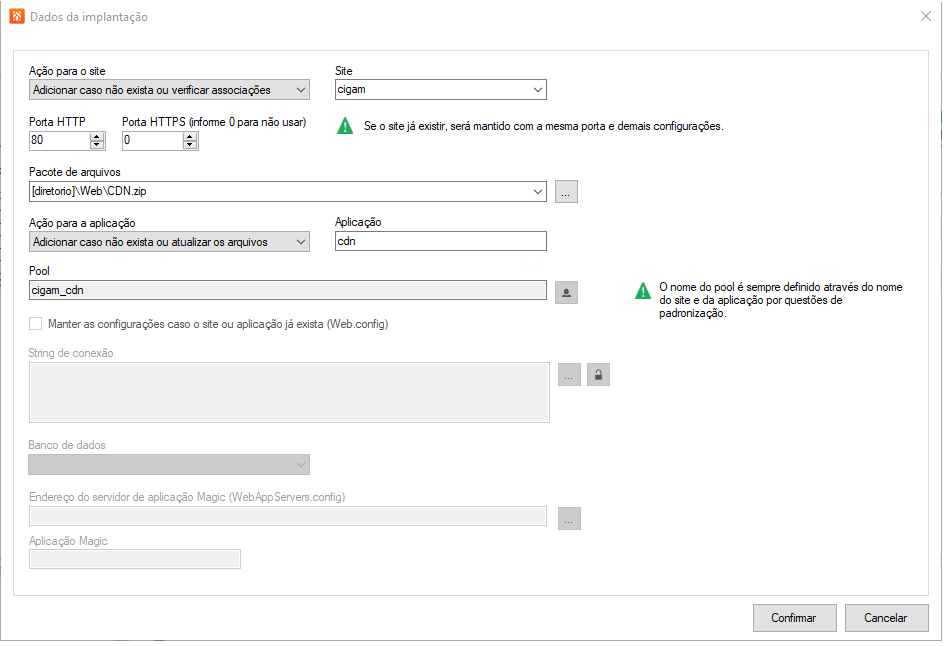Click the Aplicação text field
Viewport: 945px width, 646px height.
tap(440, 242)
